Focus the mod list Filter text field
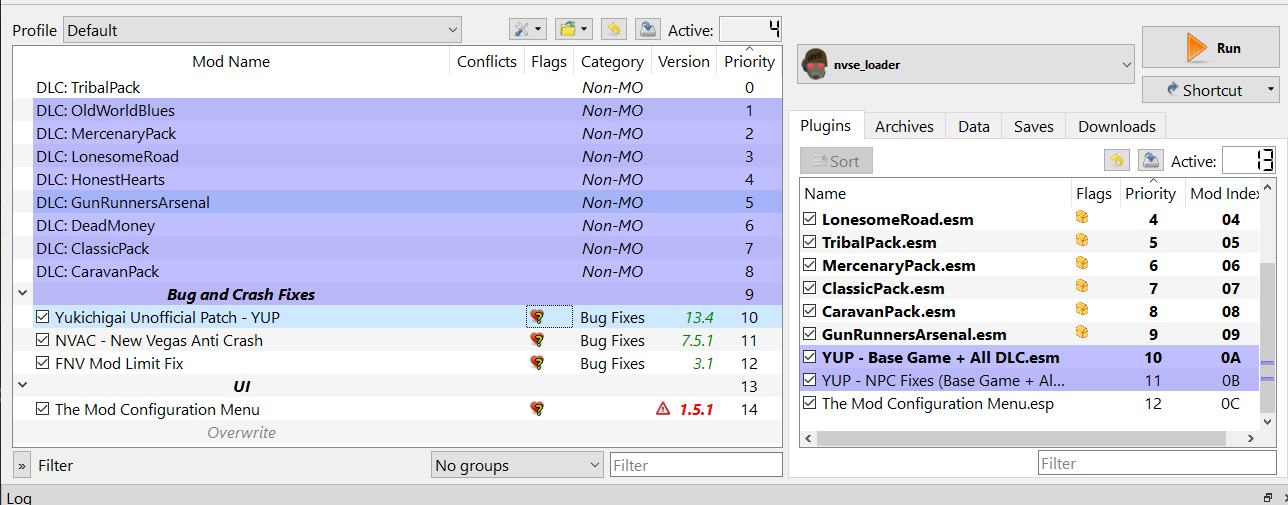The height and width of the screenshot is (505, 1288). tap(696, 465)
